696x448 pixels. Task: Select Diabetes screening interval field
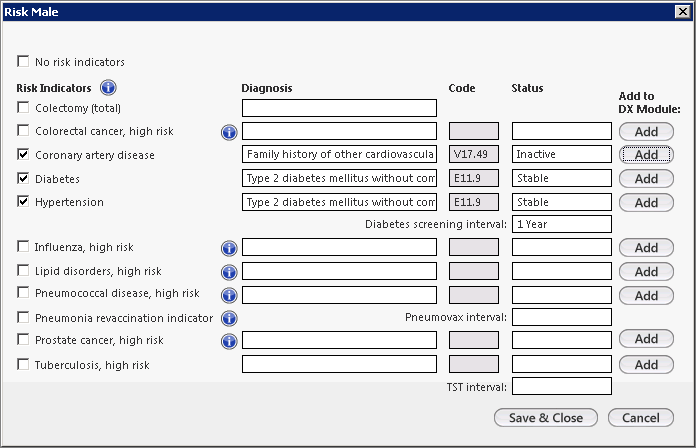coord(561,225)
